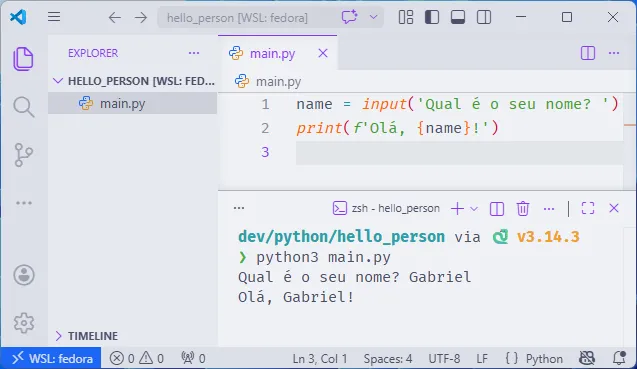This screenshot has width=637, height=369.
Task: Click the editor overview ruler scrollbar
Action: tap(629, 140)
